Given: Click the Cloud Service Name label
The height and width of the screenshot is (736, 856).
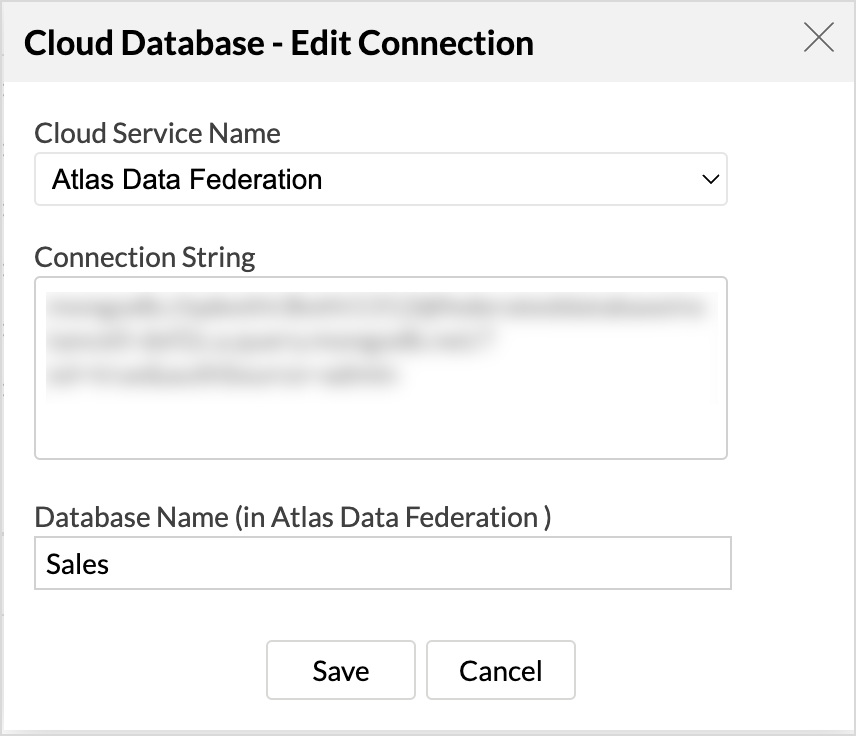Looking at the screenshot, I should (157, 133).
